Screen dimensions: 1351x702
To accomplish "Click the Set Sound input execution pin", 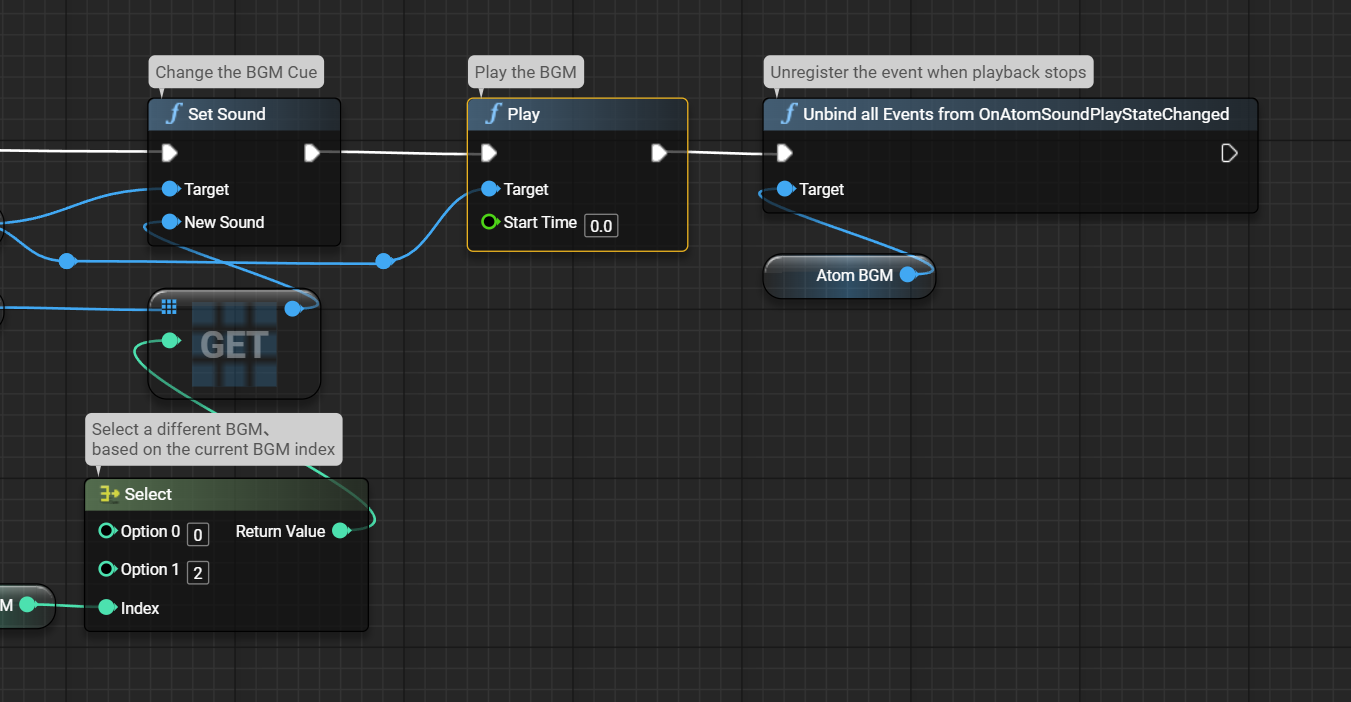I will (x=169, y=153).
